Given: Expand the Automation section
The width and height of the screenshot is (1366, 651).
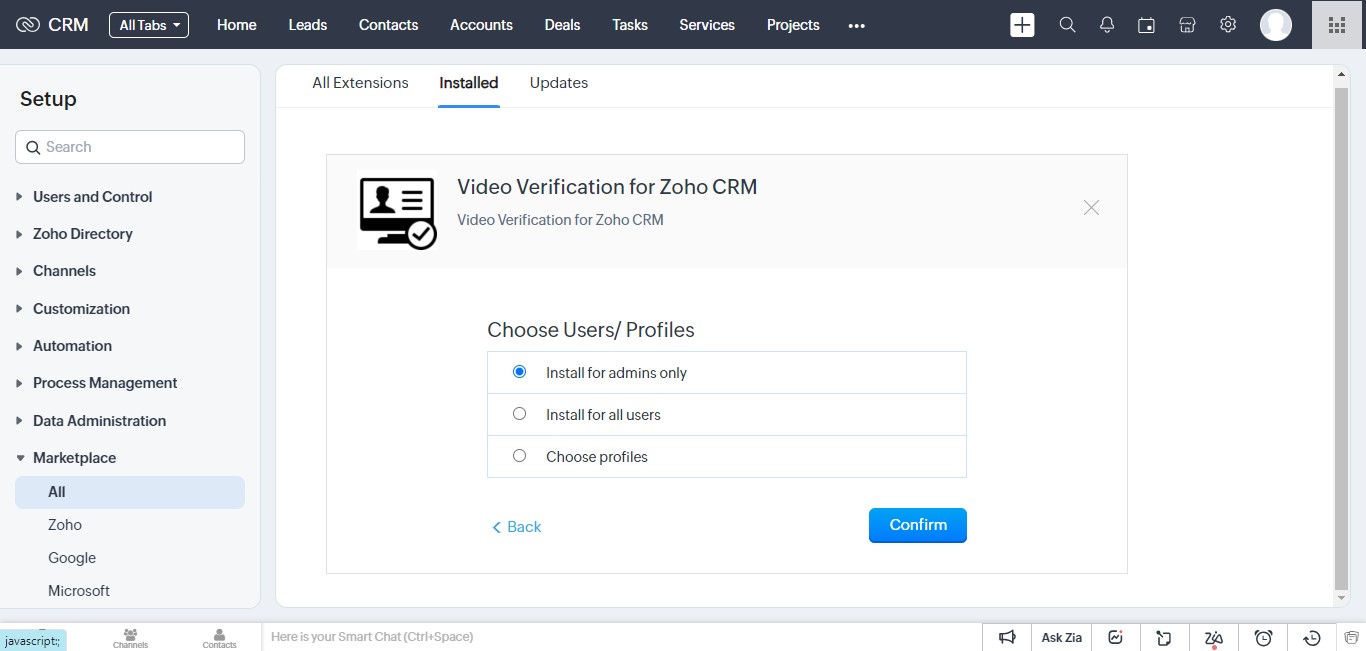Looking at the screenshot, I should (72, 346).
